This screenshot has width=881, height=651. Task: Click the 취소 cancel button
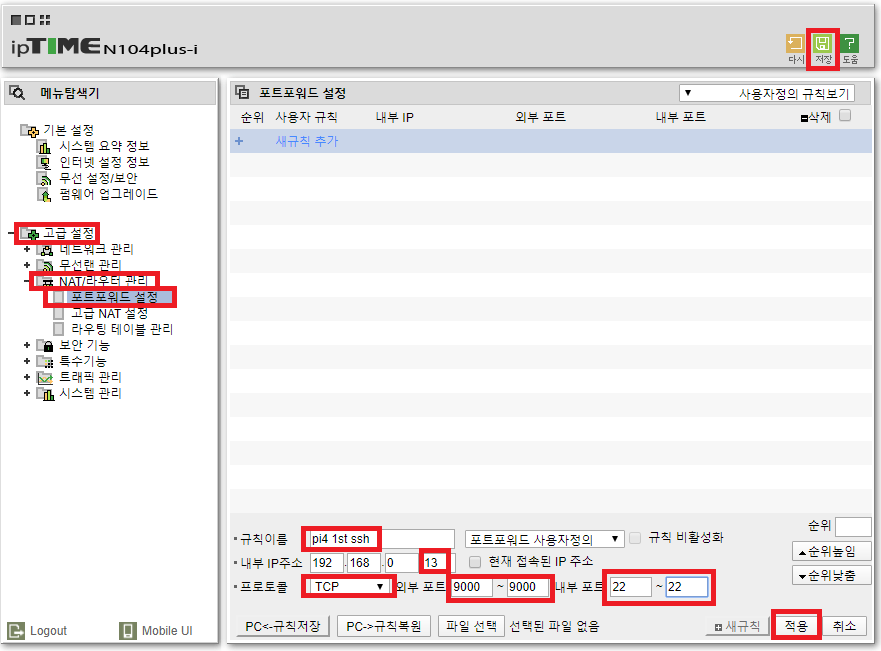(x=844, y=625)
